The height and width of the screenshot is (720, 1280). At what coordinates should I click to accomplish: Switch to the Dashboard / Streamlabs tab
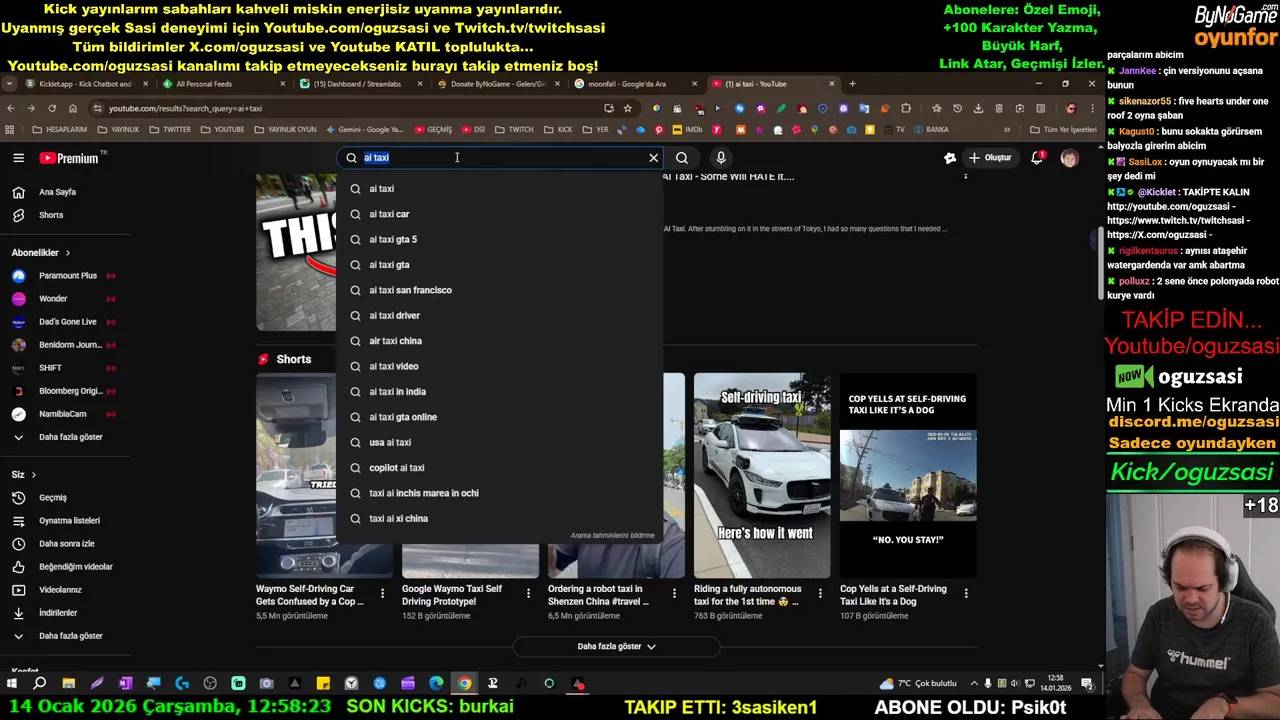click(361, 84)
